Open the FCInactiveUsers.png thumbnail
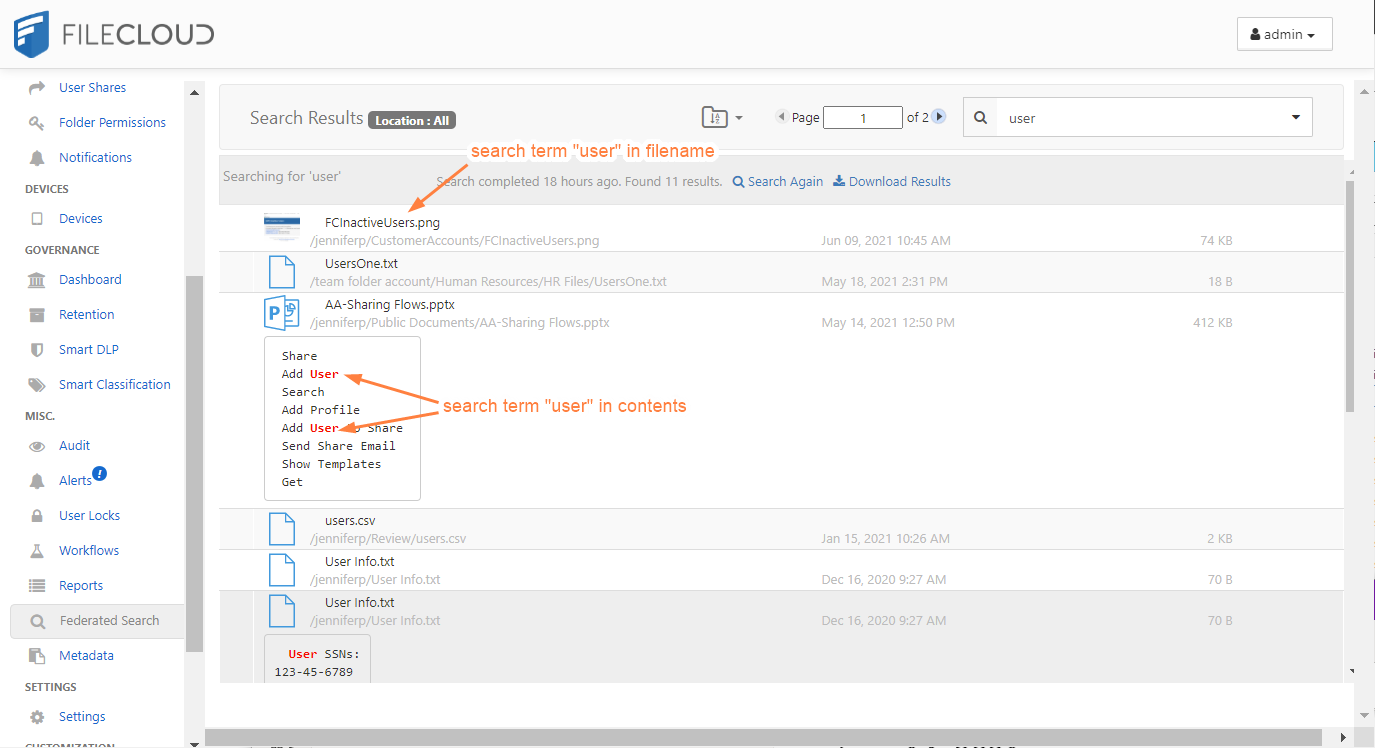The height and width of the screenshot is (748, 1375). (282, 226)
